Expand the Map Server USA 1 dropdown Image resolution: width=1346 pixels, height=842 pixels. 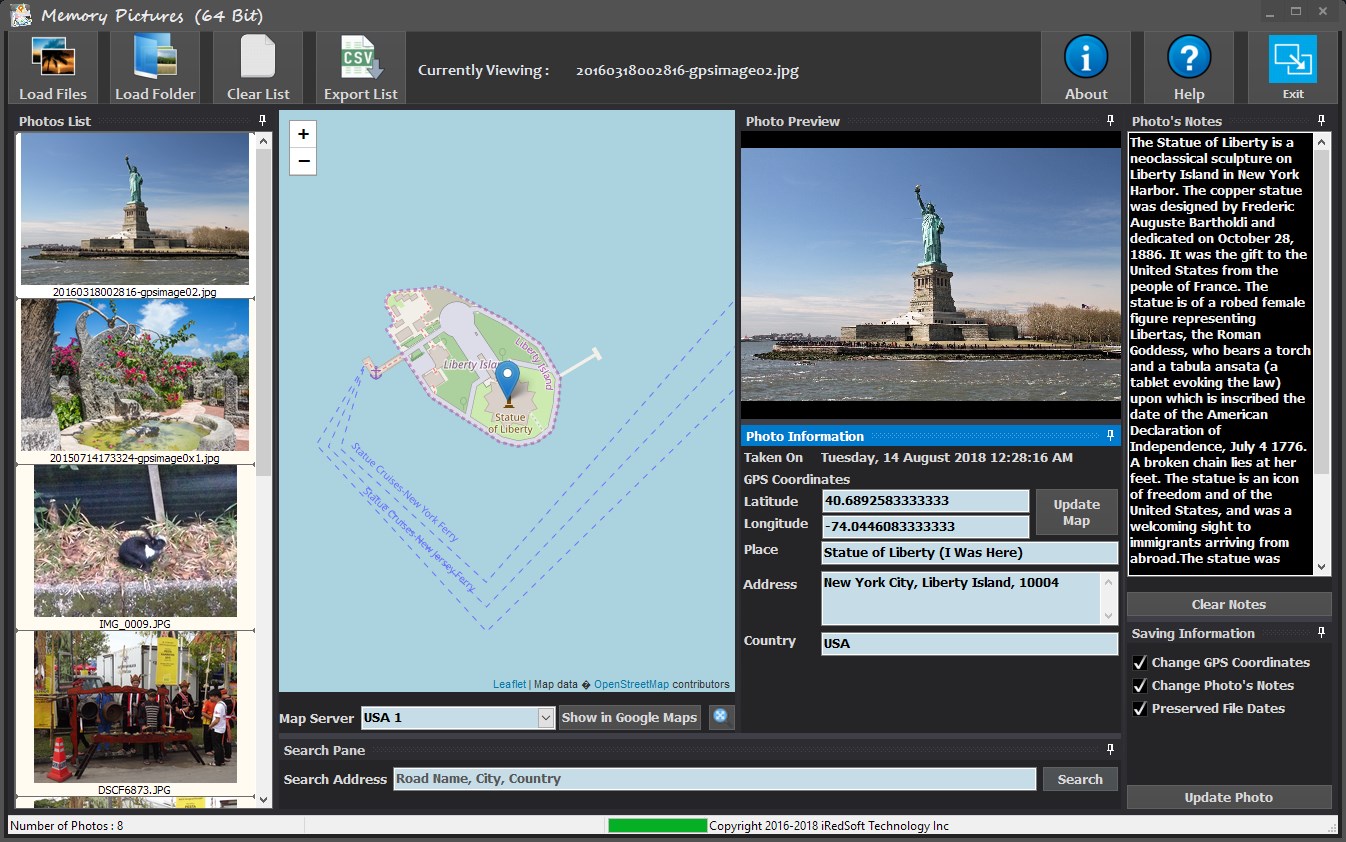pyautogui.click(x=545, y=717)
